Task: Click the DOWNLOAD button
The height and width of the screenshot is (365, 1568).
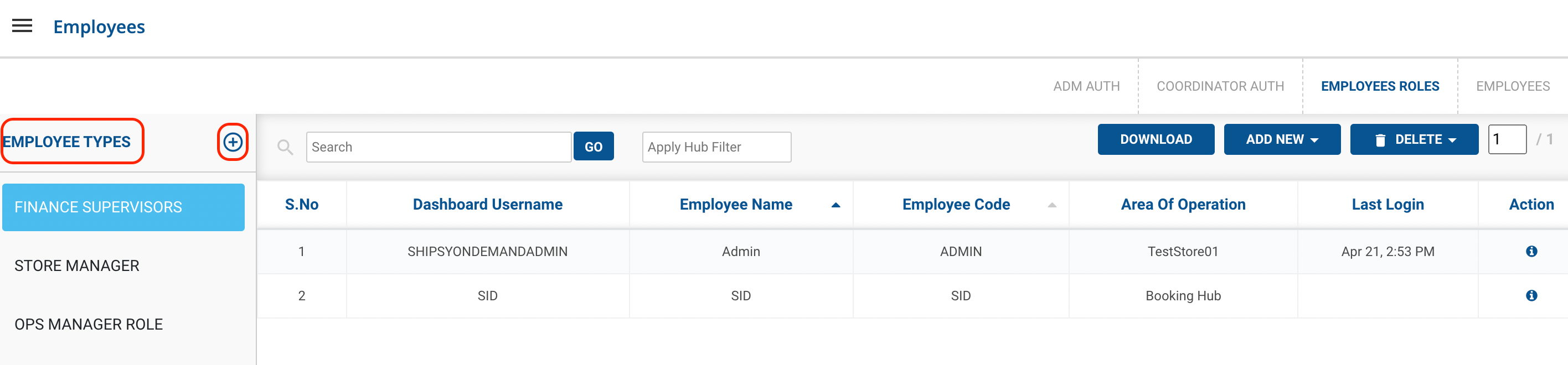Action: (x=1156, y=140)
